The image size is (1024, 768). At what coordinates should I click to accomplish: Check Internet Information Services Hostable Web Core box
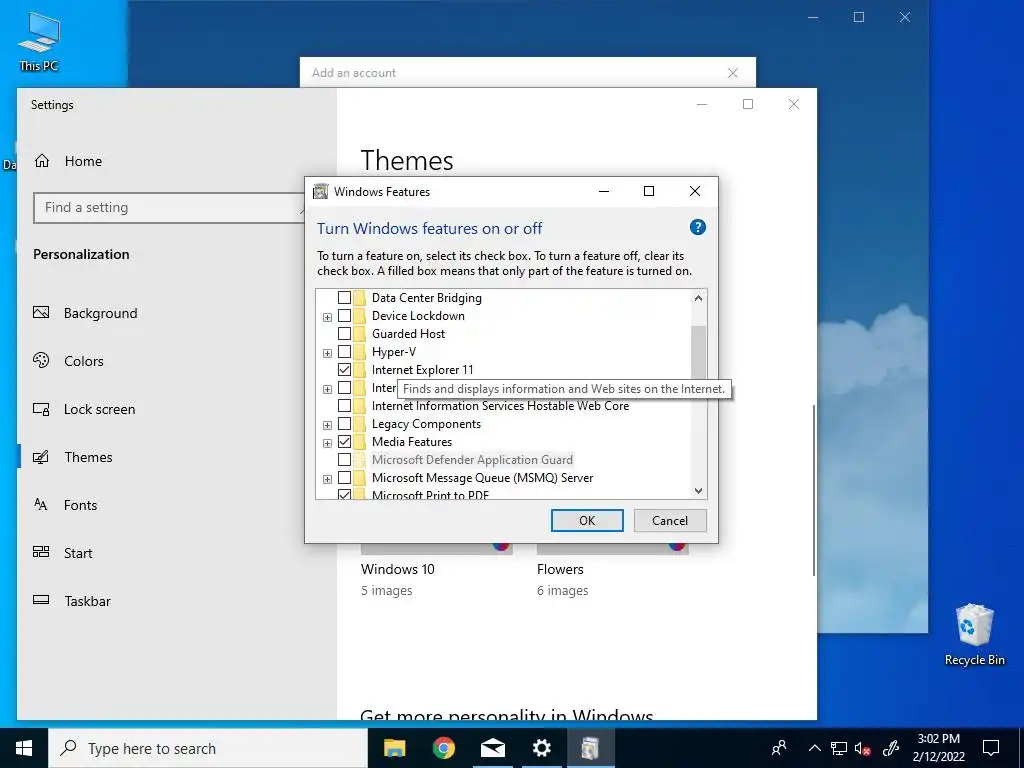click(344, 406)
